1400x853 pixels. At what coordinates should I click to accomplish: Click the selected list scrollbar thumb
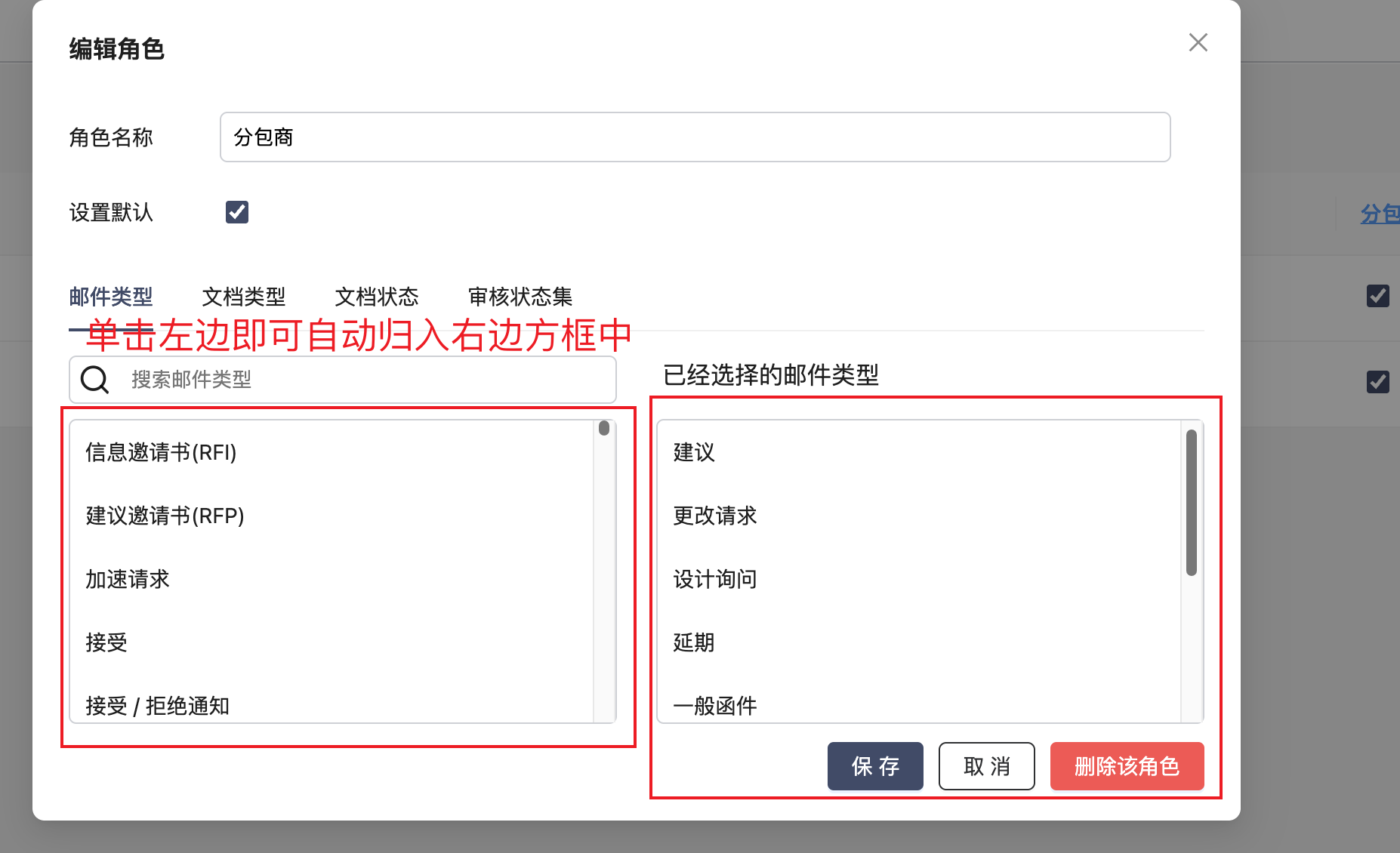click(1191, 502)
